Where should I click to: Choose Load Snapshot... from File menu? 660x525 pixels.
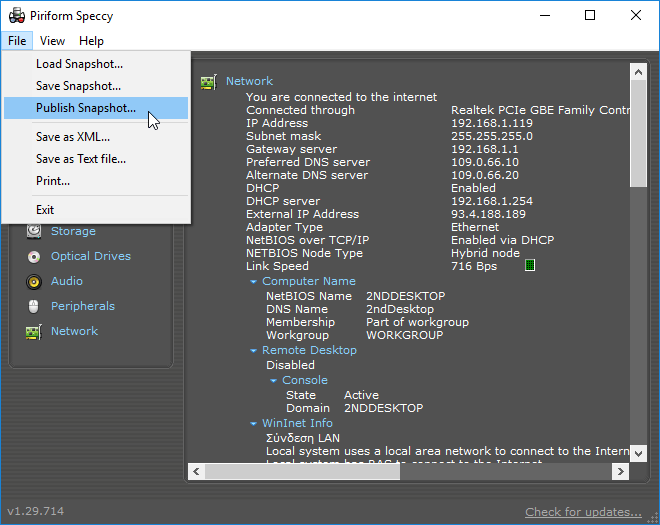pyautogui.click(x=96, y=64)
